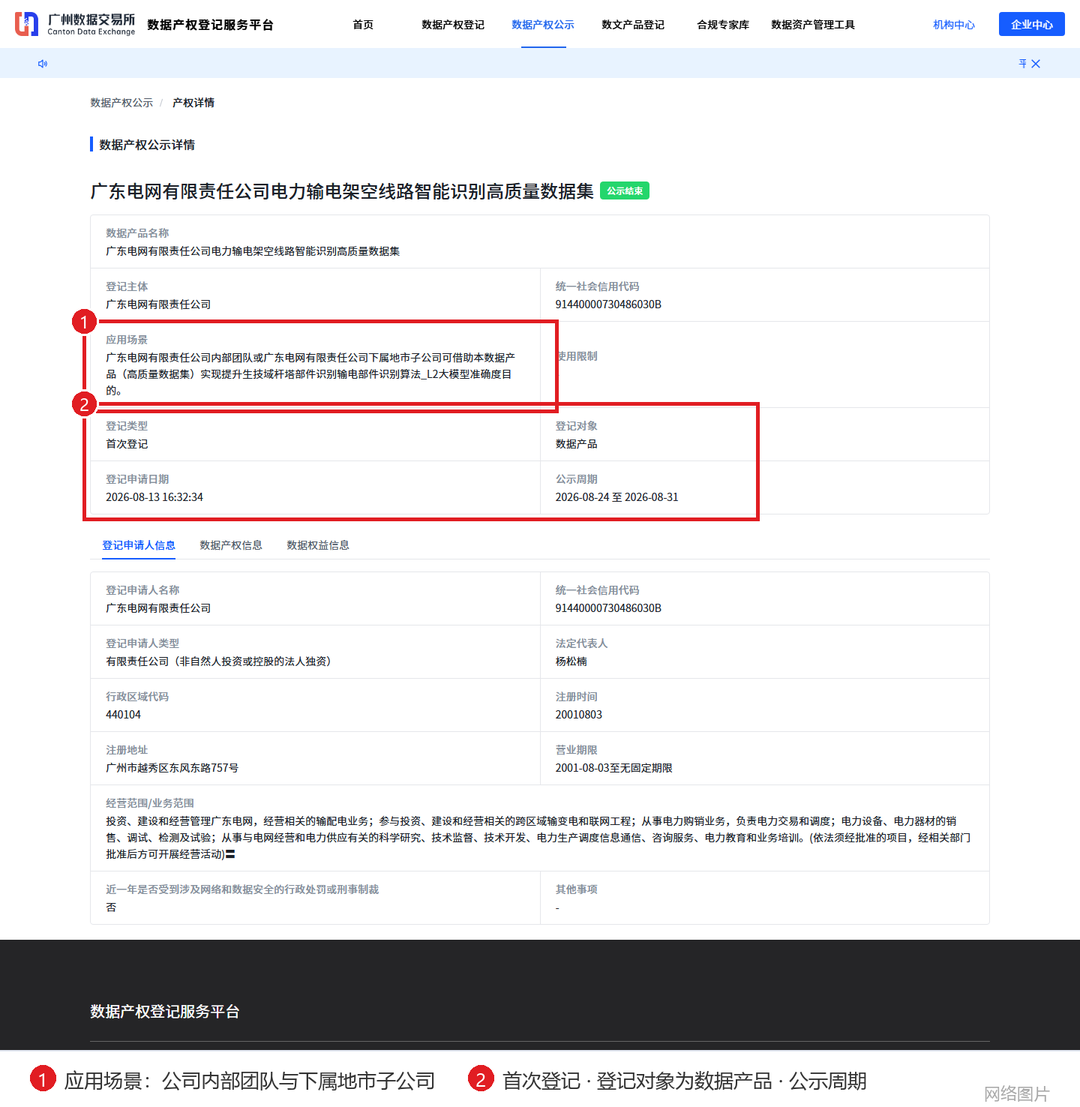Image resolution: width=1080 pixels, height=1107 pixels.
Task: Click the 产权详情 breadcrumb item
Action: (x=193, y=102)
